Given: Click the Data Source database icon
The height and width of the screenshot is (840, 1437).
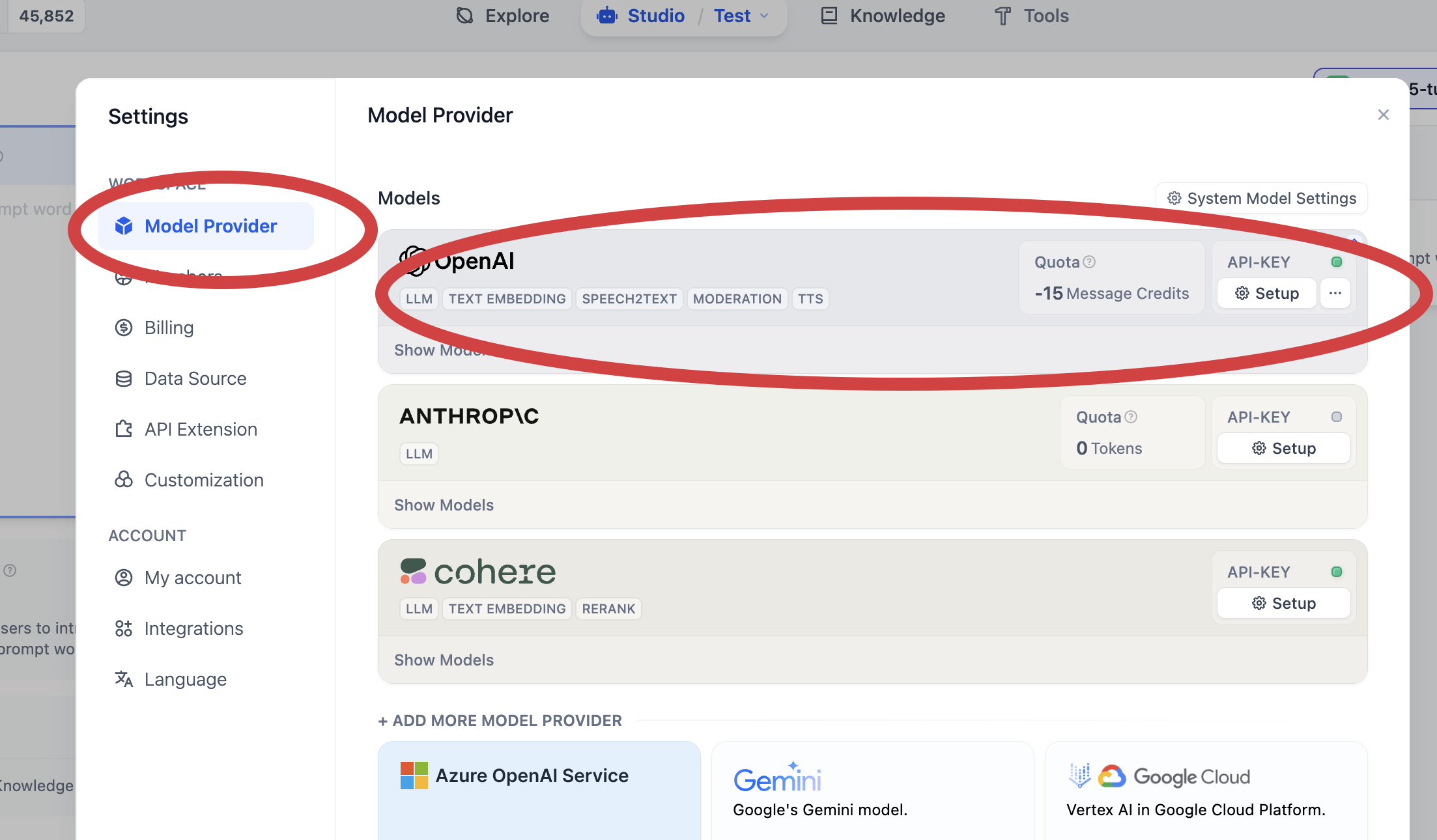Looking at the screenshot, I should coord(124,378).
